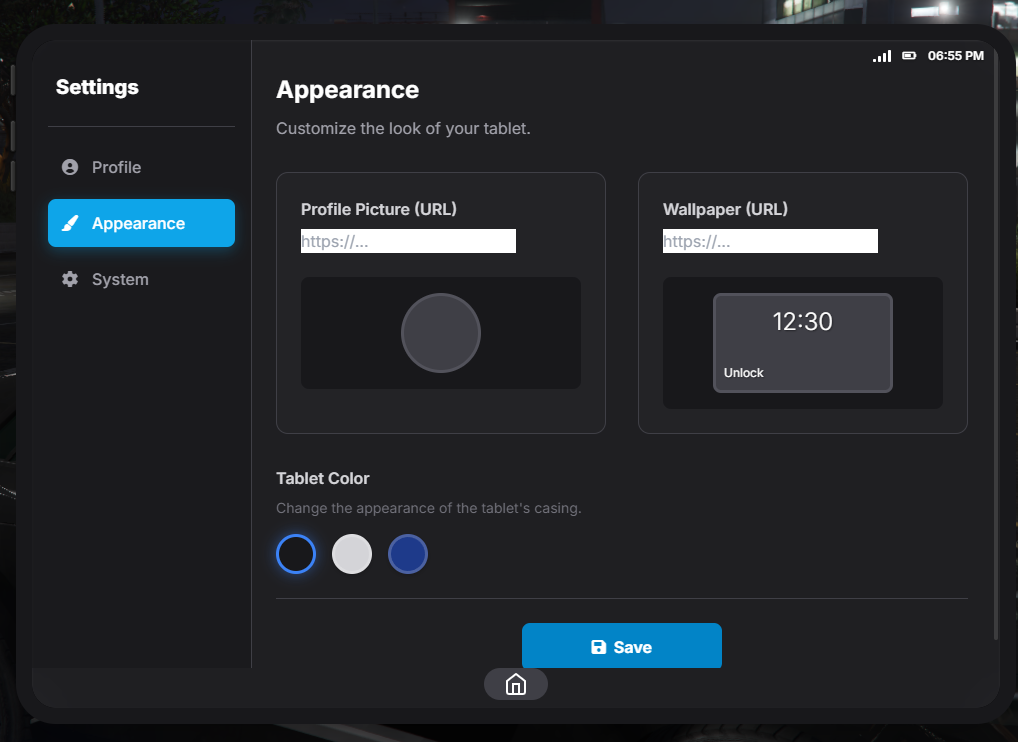Viewport: 1018px width, 742px height.
Task: Click the circular profile picture preview
Action: (441, 333)
